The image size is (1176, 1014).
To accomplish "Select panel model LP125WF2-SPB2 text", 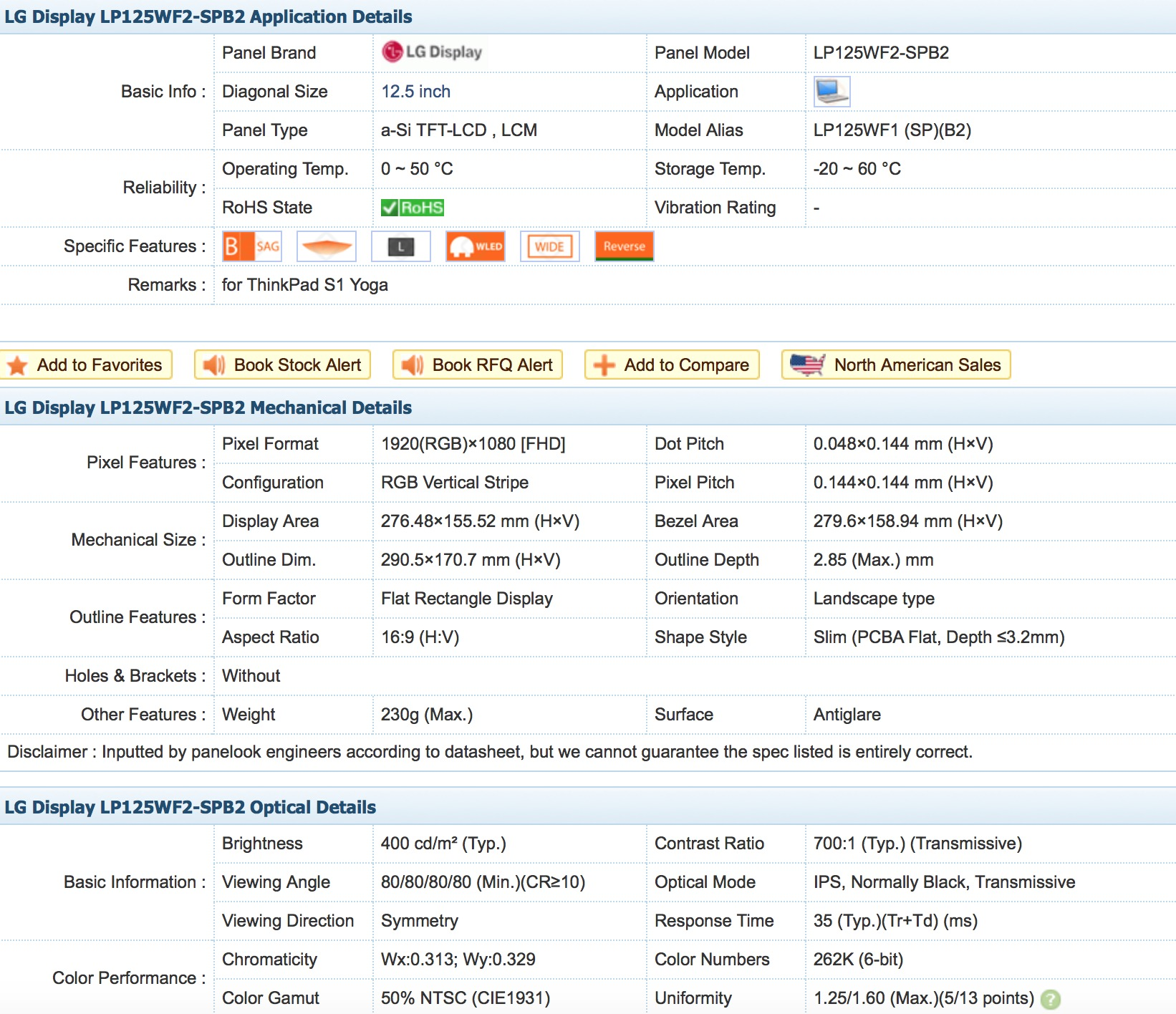I will pos(881,53).
